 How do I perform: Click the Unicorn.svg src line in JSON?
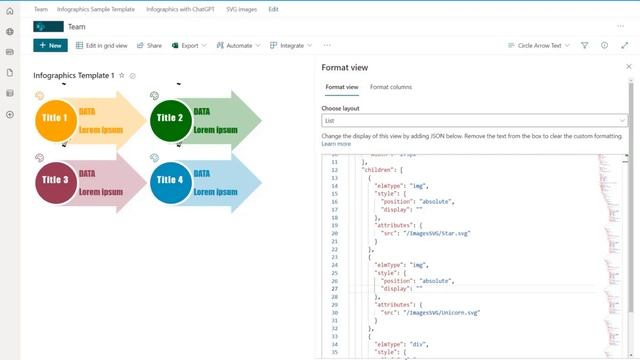click(430, 313)
